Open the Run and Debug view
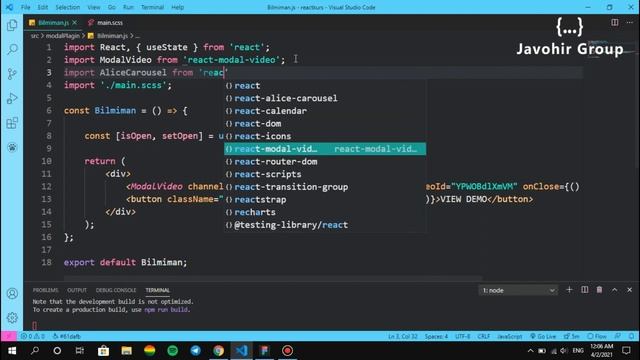This screenshot has width=640, height=360. 12,98
